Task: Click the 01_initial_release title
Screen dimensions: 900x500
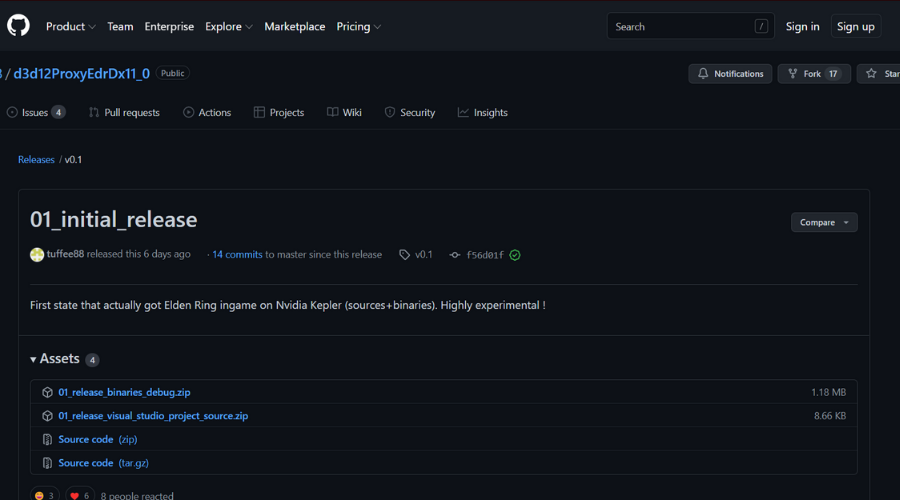Action: (114, 220)
